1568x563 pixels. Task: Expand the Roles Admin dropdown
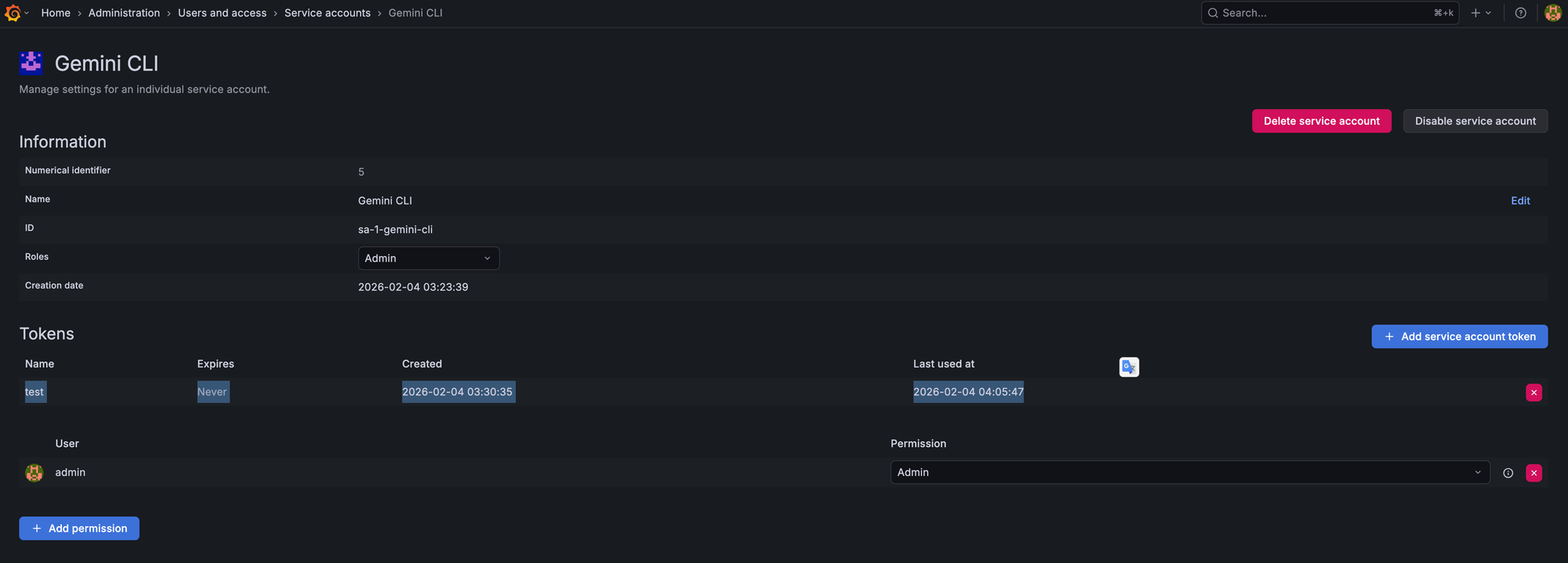coord(428,258)
